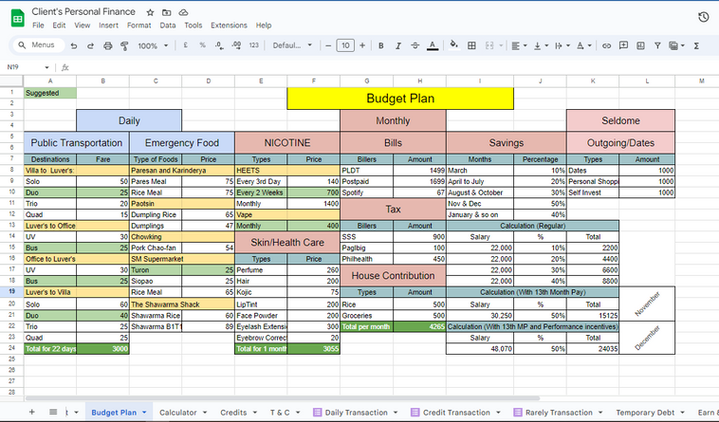
Task: Move document with folder icon
Action: tap(166, 12)
